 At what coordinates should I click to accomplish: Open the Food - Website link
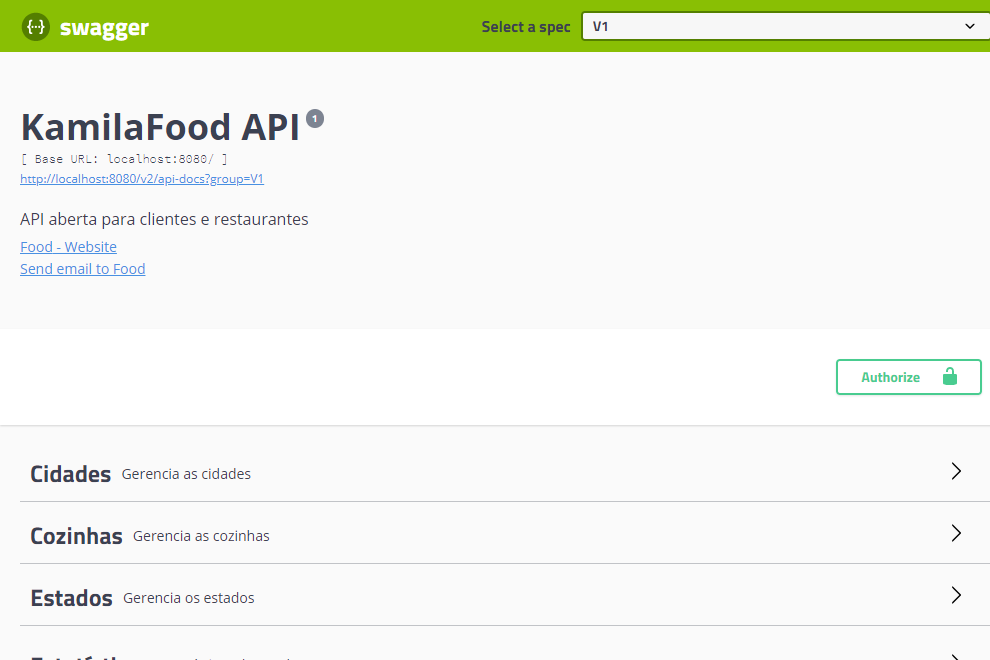[68, 247]
